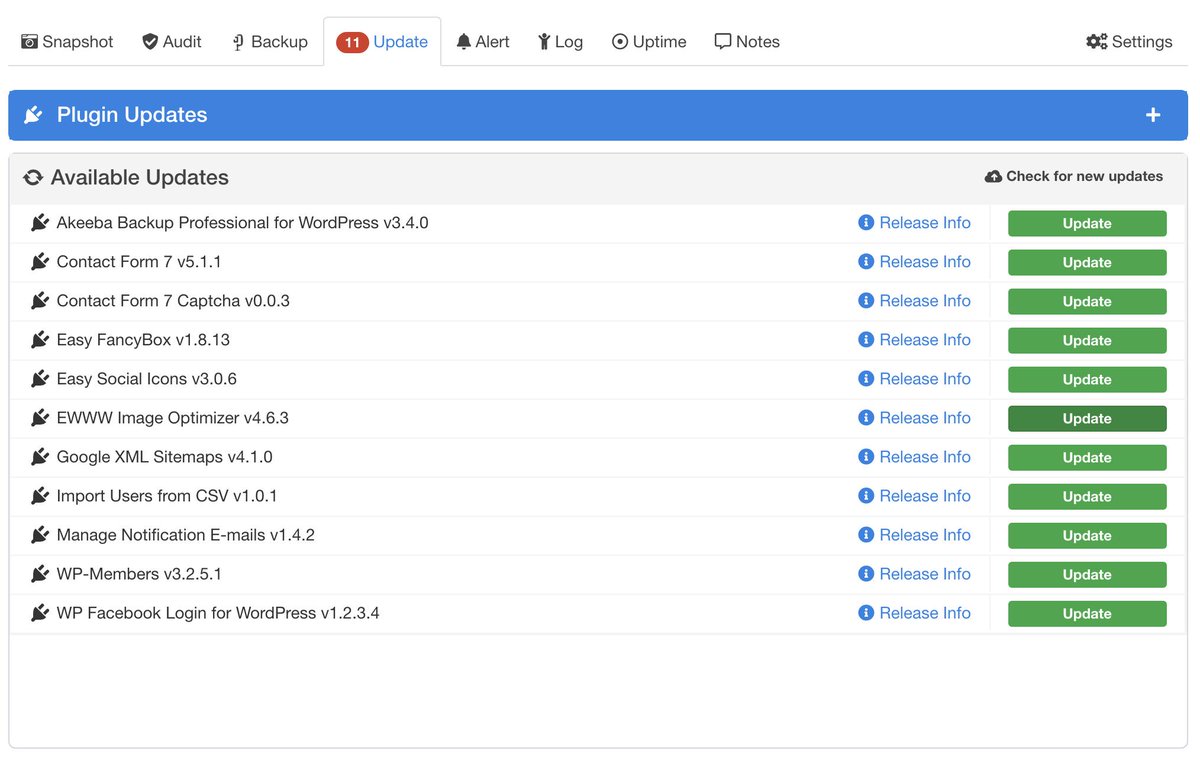
Task: Click the Audit shield icon
Action: click(148, 41)
